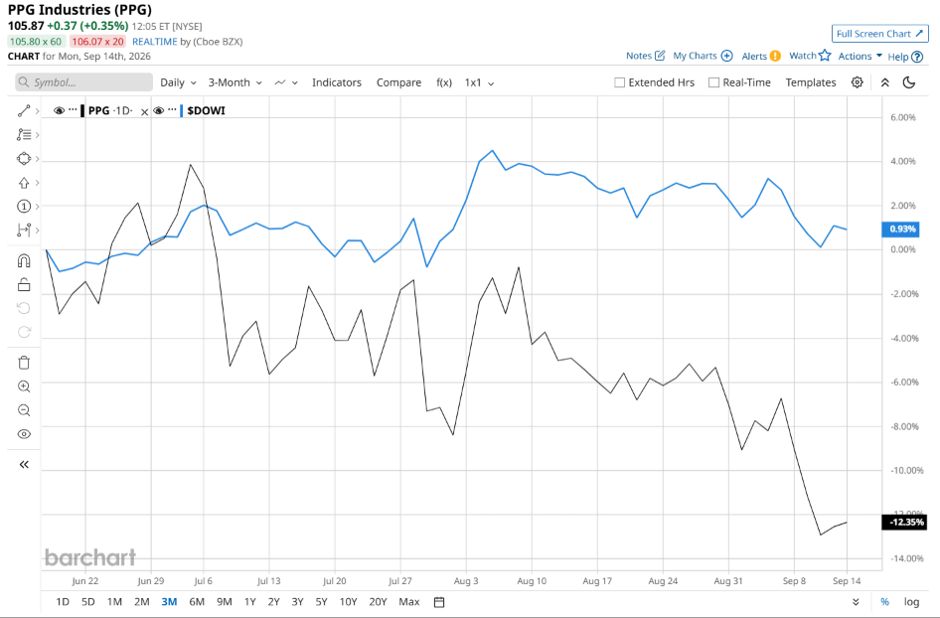Hide the $DOWI comparison line
Image resolution: width=940 pixels, height=618 pixels.
click(159, 110)
